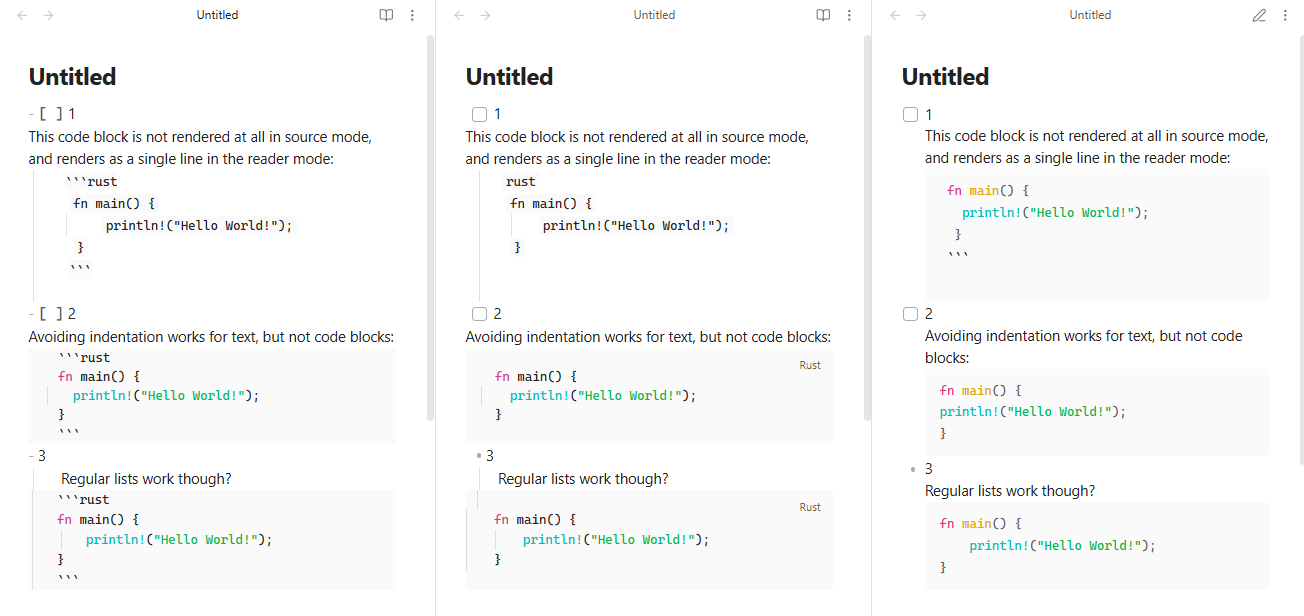Click the book icon in the middle pane header
The width and height of the screenshot is (1304, 616).
[823, 15]
